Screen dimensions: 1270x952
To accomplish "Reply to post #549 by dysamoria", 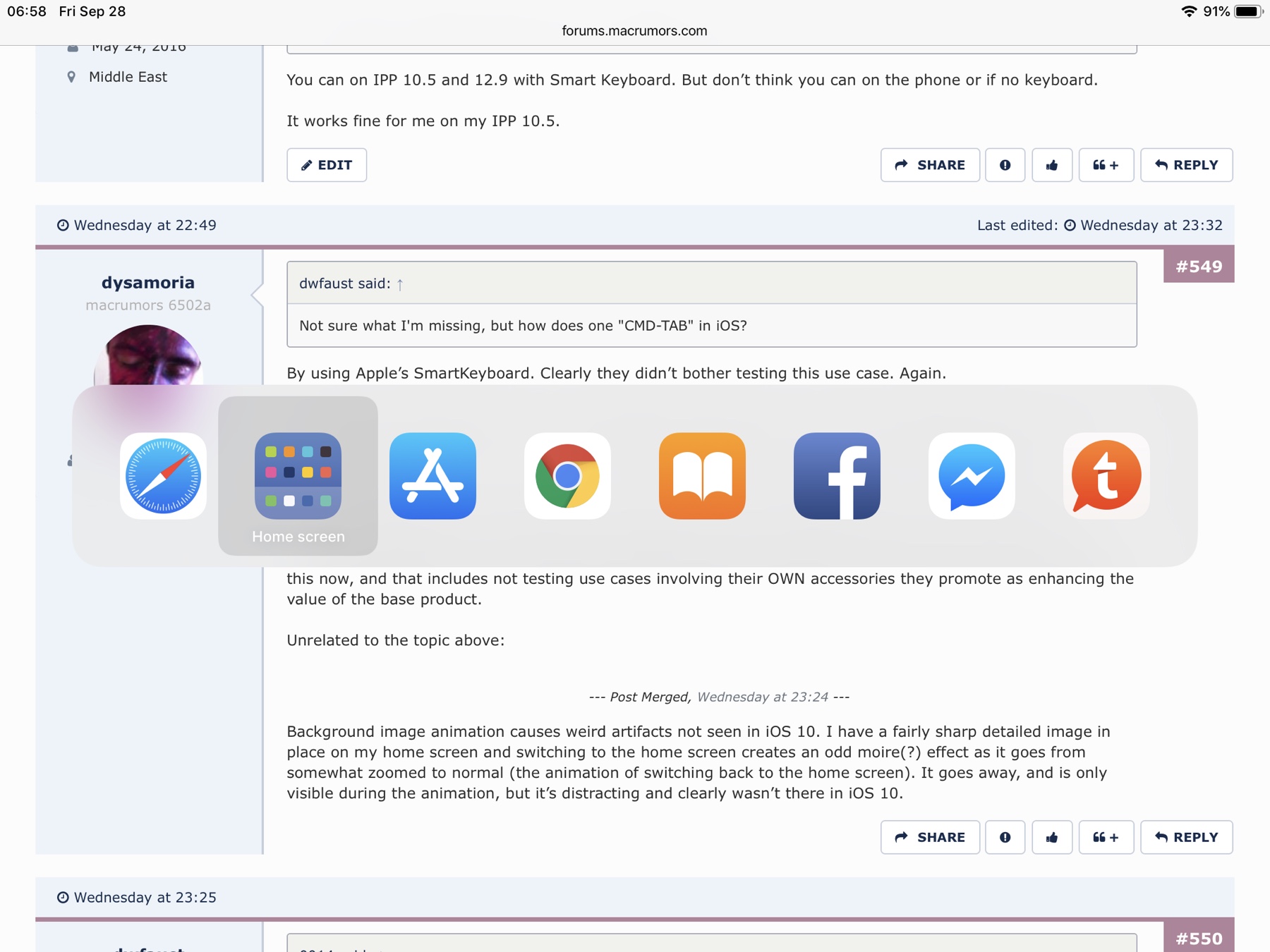I will (x=1187, y=837).
